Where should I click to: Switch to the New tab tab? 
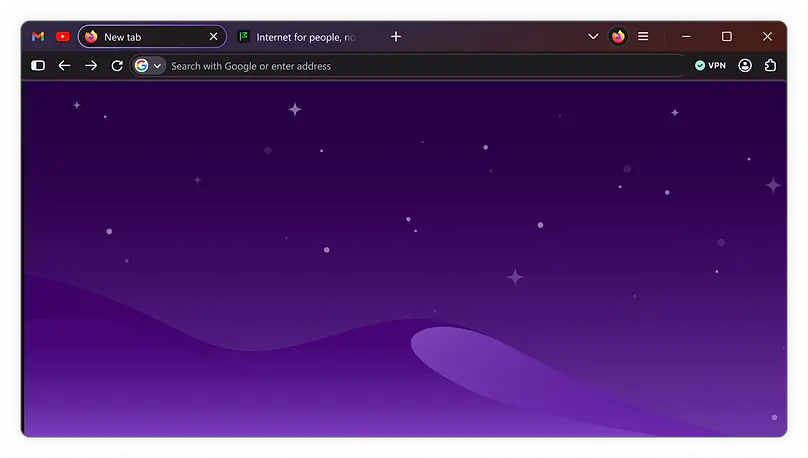point(152,37)
